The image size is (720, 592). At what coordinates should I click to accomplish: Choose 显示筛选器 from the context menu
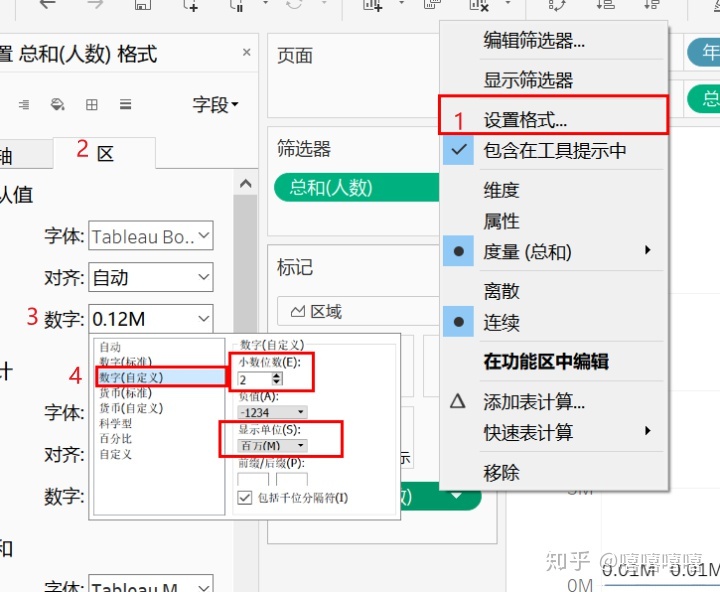tap(553, 80)
